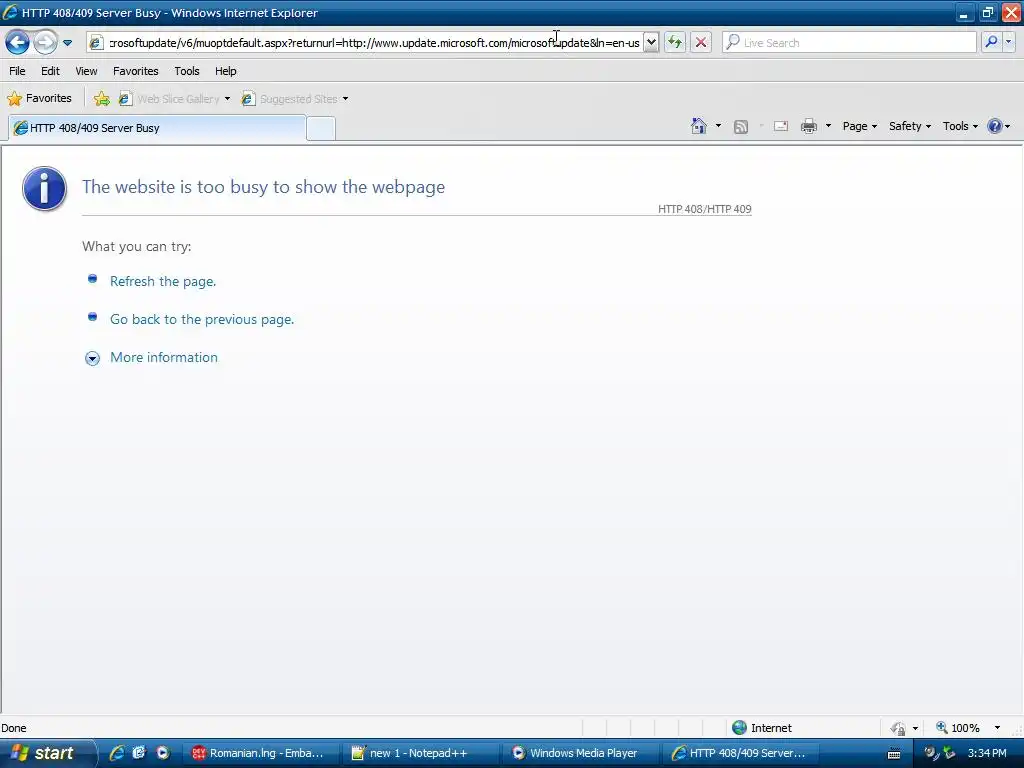Open the Help menu

click(x=226, y=71)
